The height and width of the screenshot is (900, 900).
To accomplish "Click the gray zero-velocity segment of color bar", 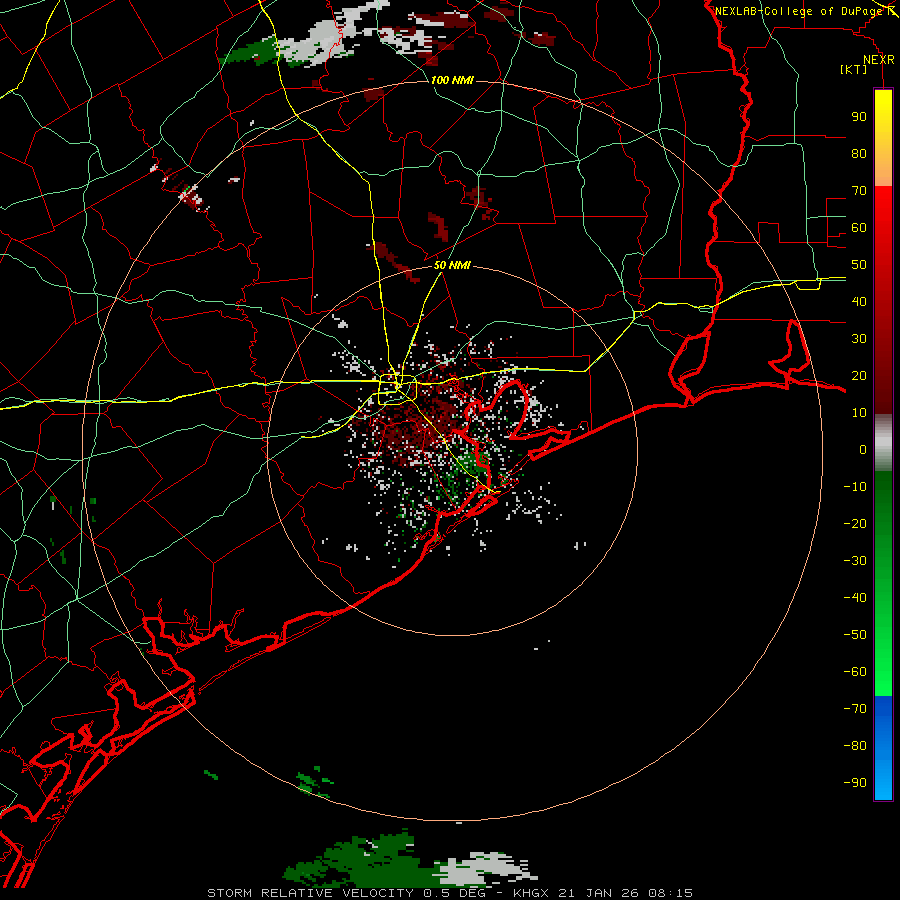I will pyautogui.click(x=883, y=443).
